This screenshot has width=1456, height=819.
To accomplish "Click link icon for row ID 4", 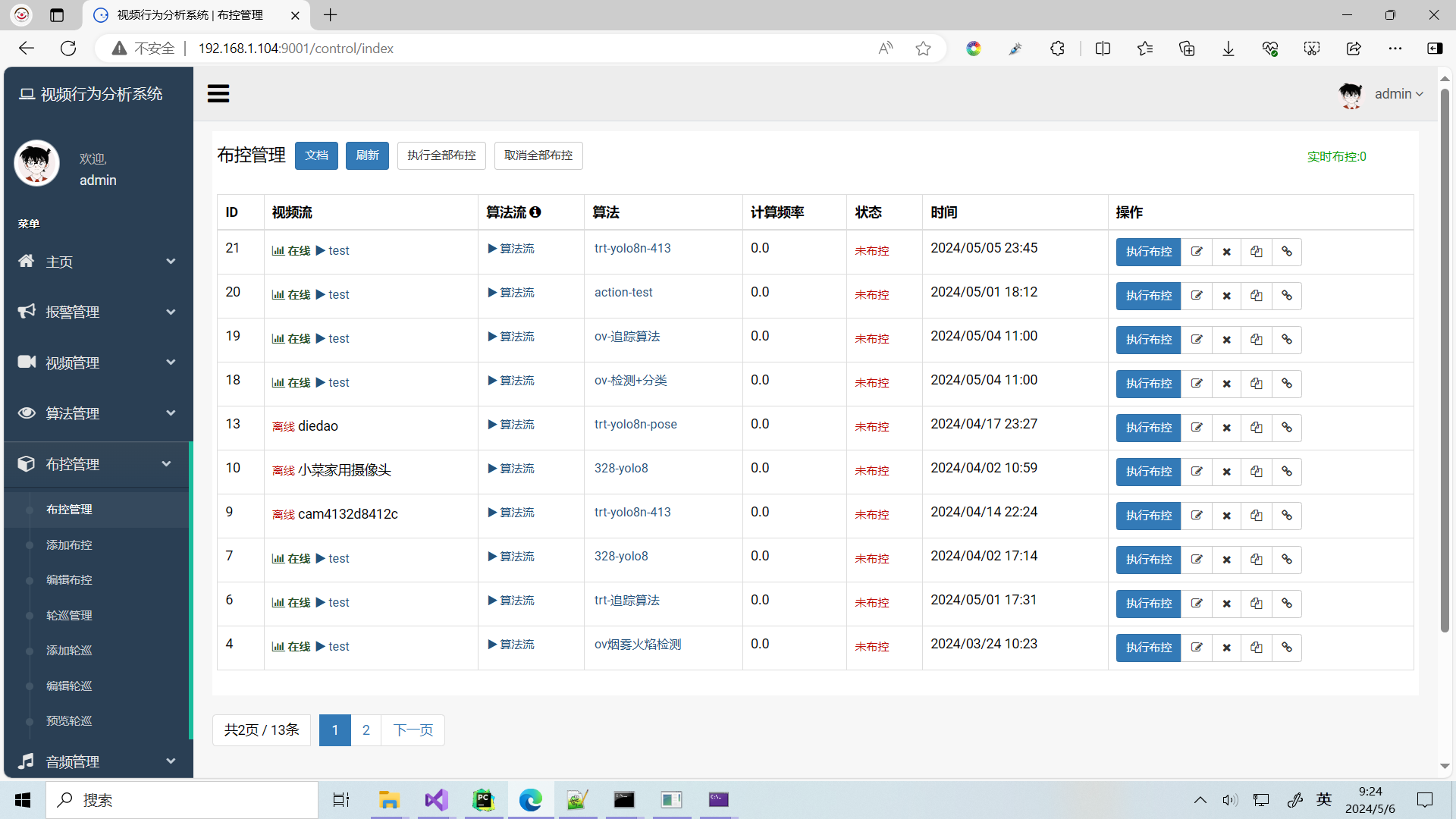I will click(1287, 648).
